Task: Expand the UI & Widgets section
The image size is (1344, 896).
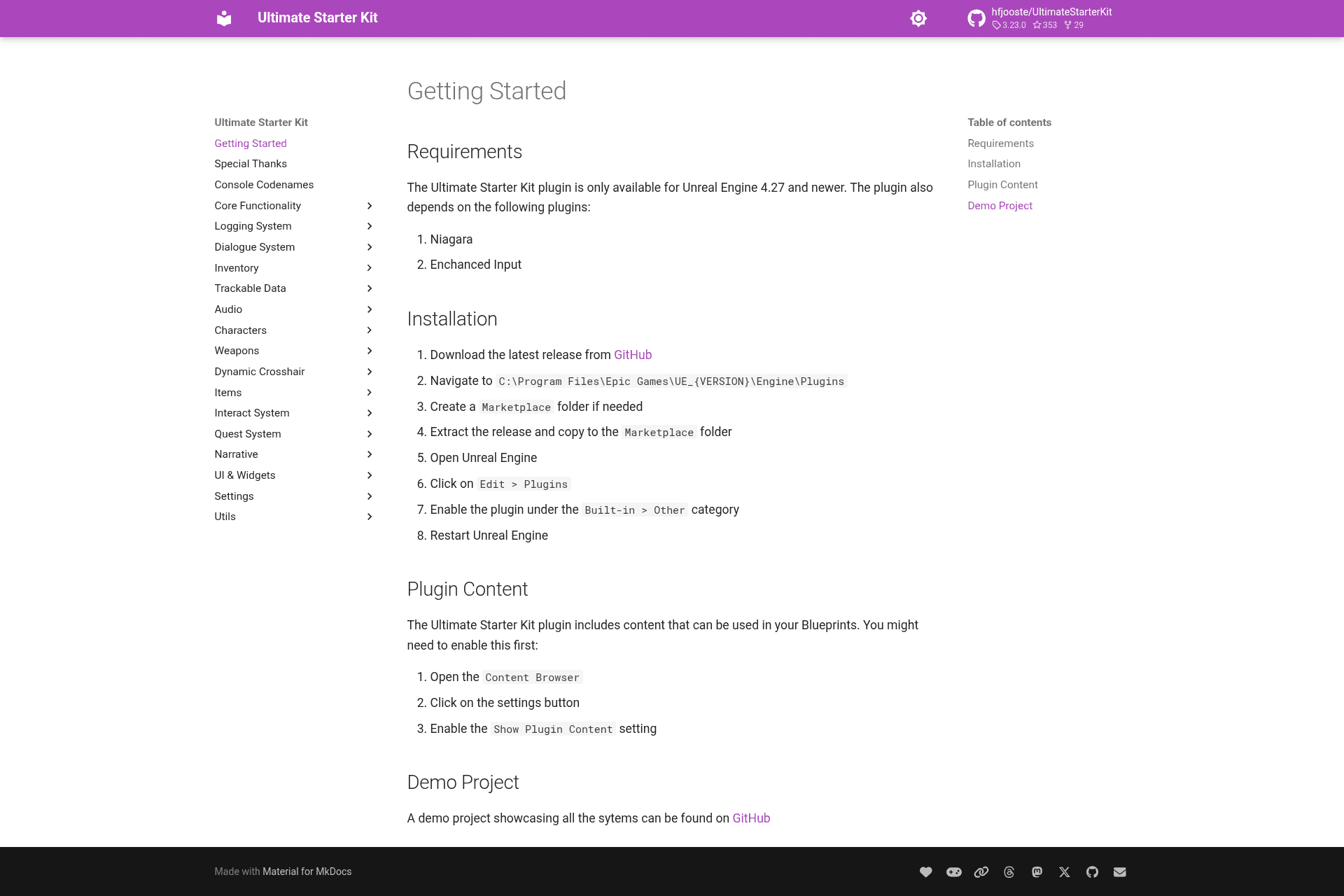Action: pyautogui.click(x=294, y=475)
